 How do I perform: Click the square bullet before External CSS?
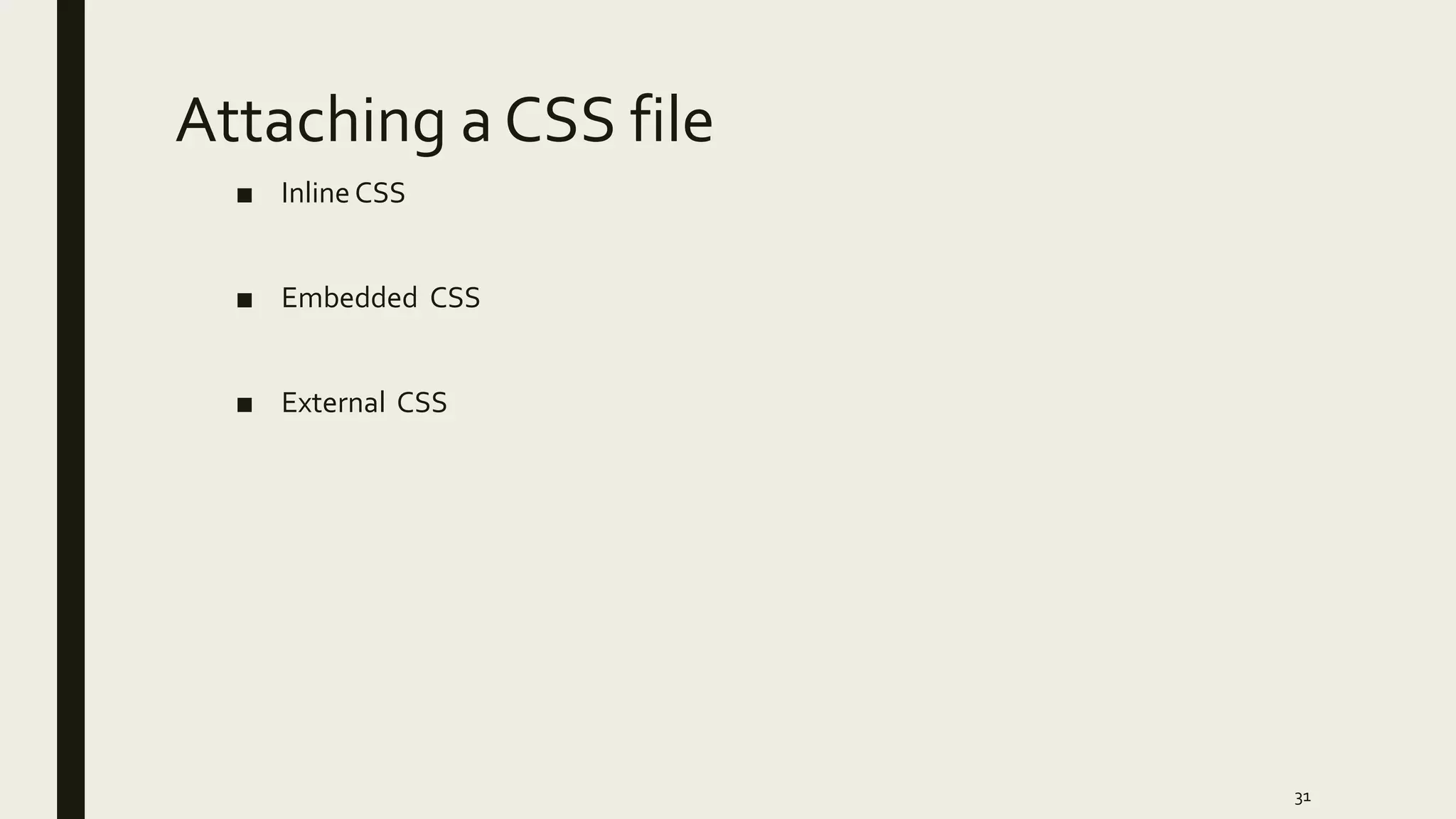click(245, 405)
